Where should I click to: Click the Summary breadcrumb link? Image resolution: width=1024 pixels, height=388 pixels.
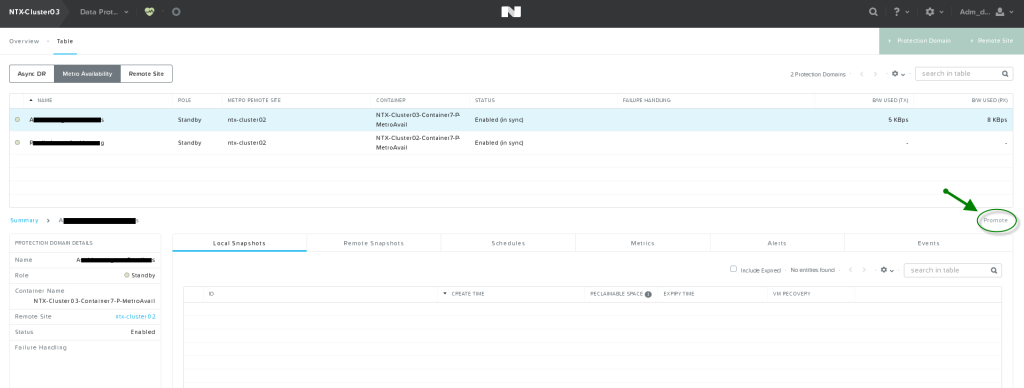point(24,221)
